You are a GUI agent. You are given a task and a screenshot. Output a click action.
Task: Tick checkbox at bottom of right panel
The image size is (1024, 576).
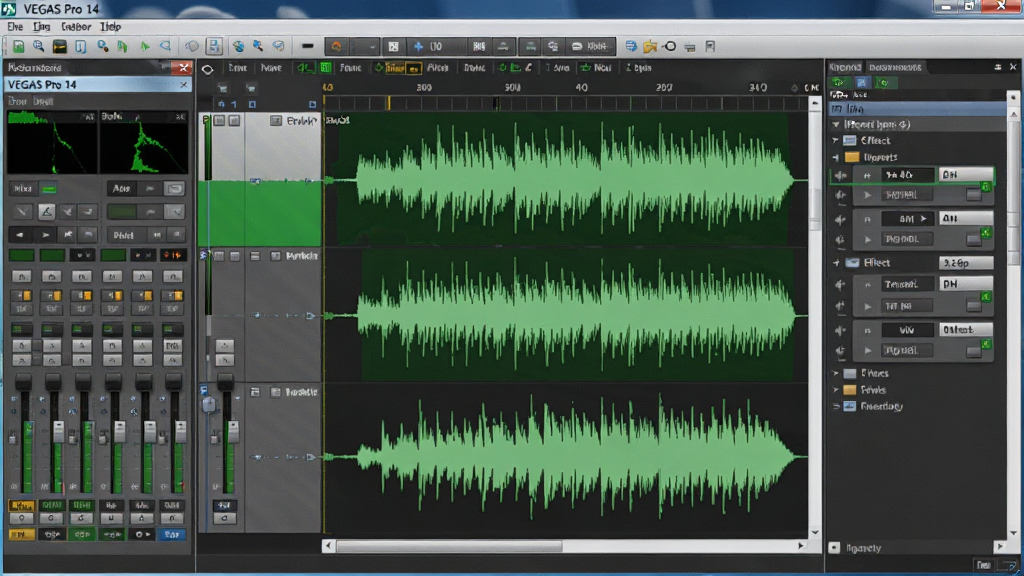[x=835, y=547]
